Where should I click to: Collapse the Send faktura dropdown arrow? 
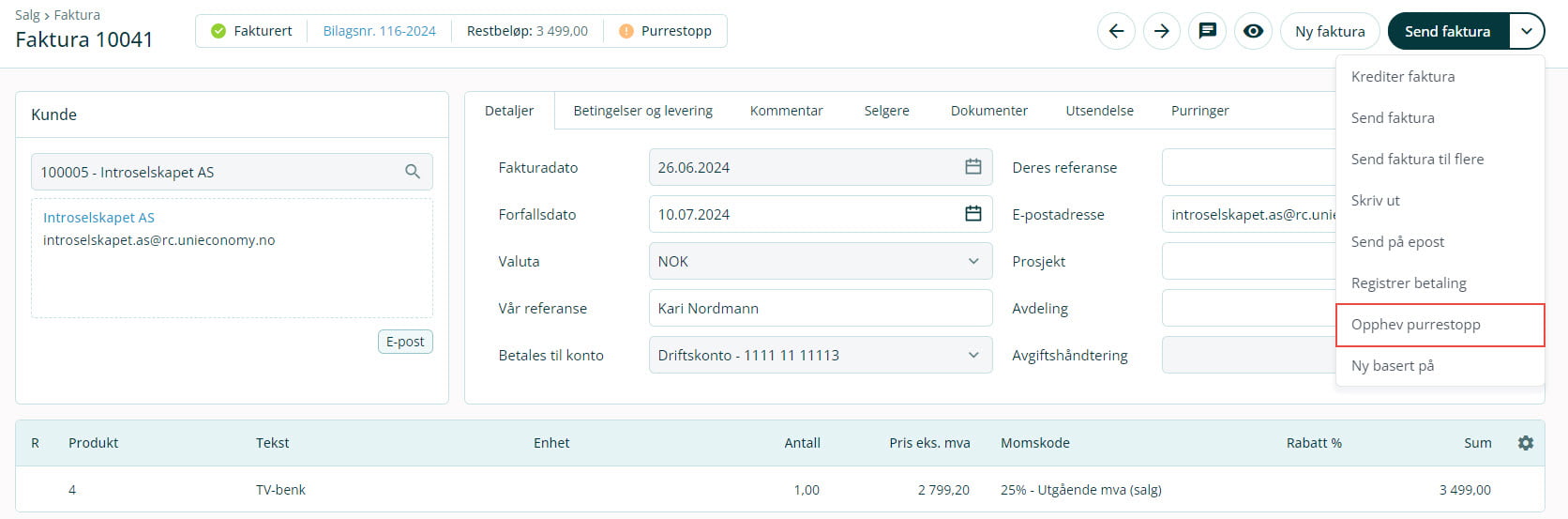pyautogui.click(x=1526, y=31)
